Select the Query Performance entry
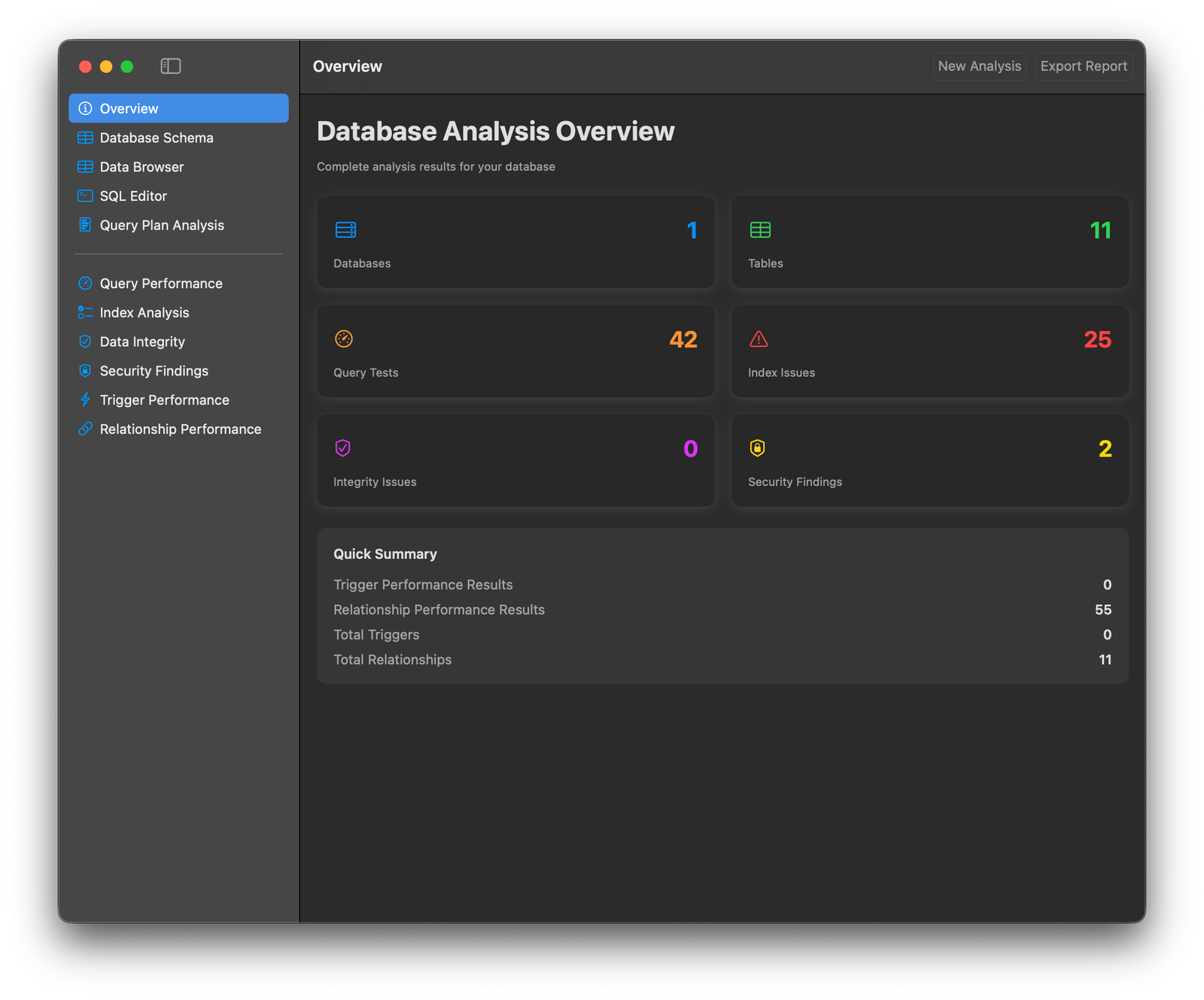Viewport: 1204px width, 1000px height. [161, 284]
